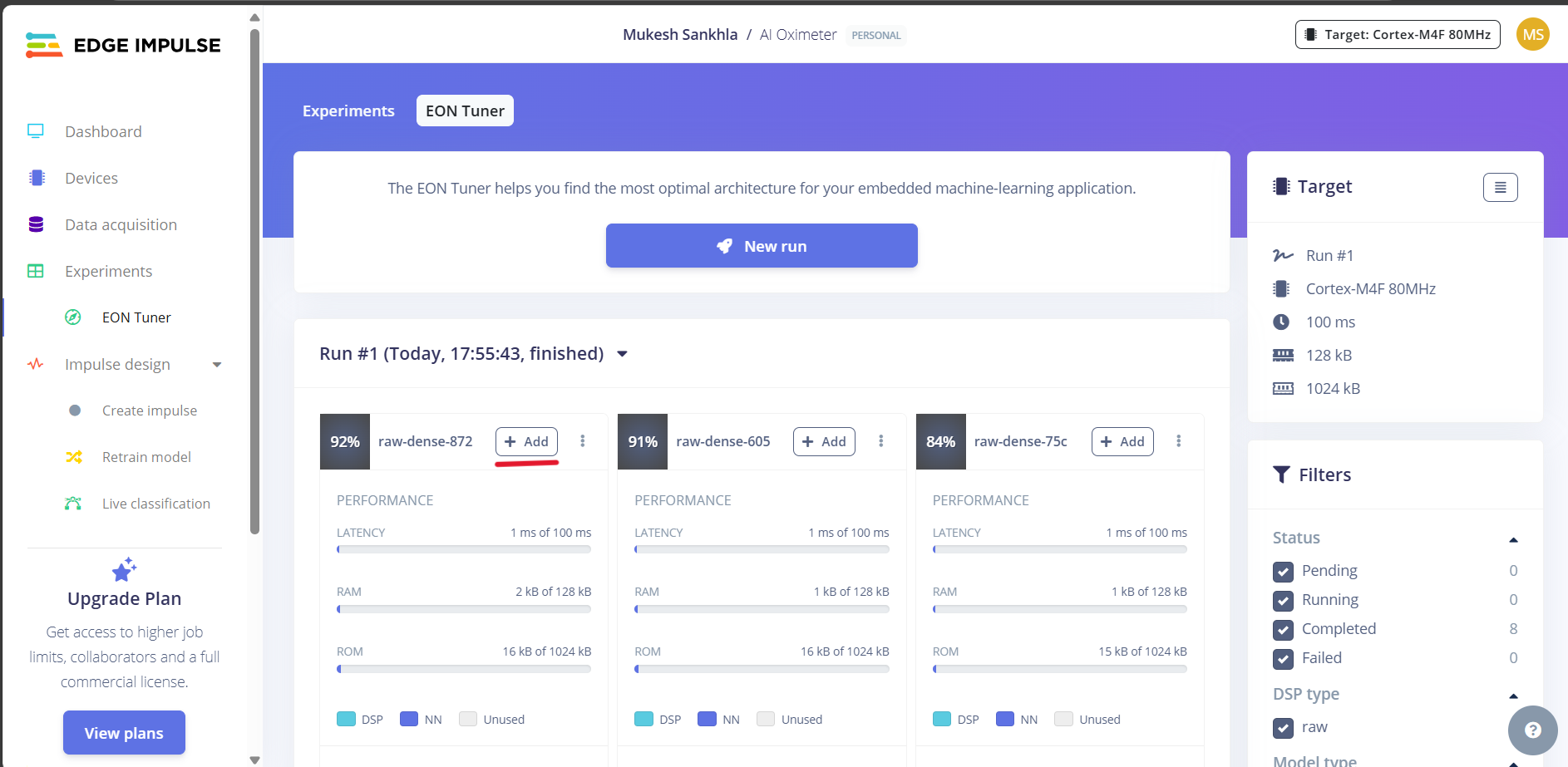This screenshot has height=767, width=1568.
Task: Uncheck the Failed status filter
Action: point(1283,659)
